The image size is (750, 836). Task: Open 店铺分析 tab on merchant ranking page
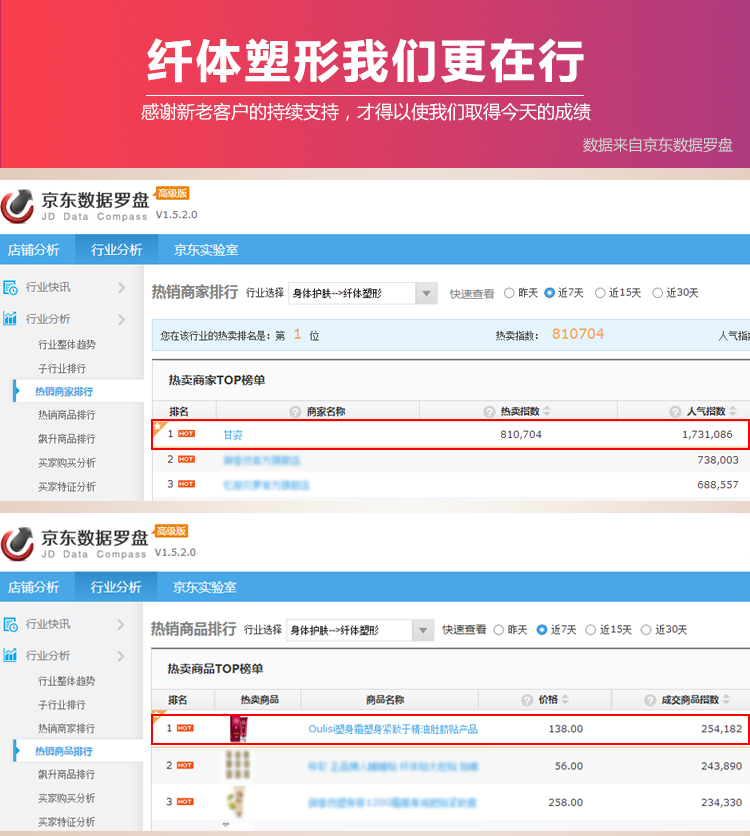(x=34, y=250)
